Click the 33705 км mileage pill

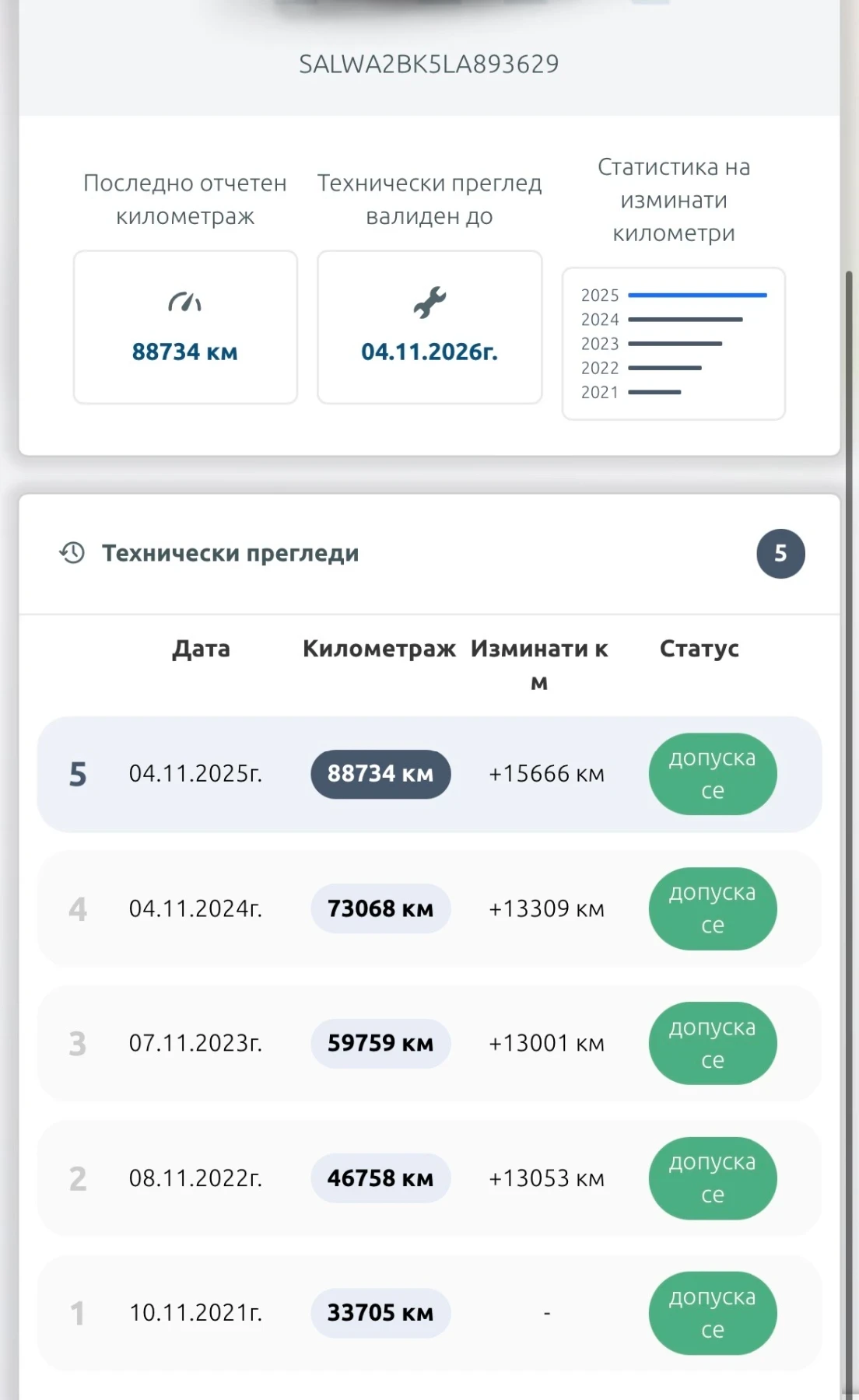(380, 1313)
